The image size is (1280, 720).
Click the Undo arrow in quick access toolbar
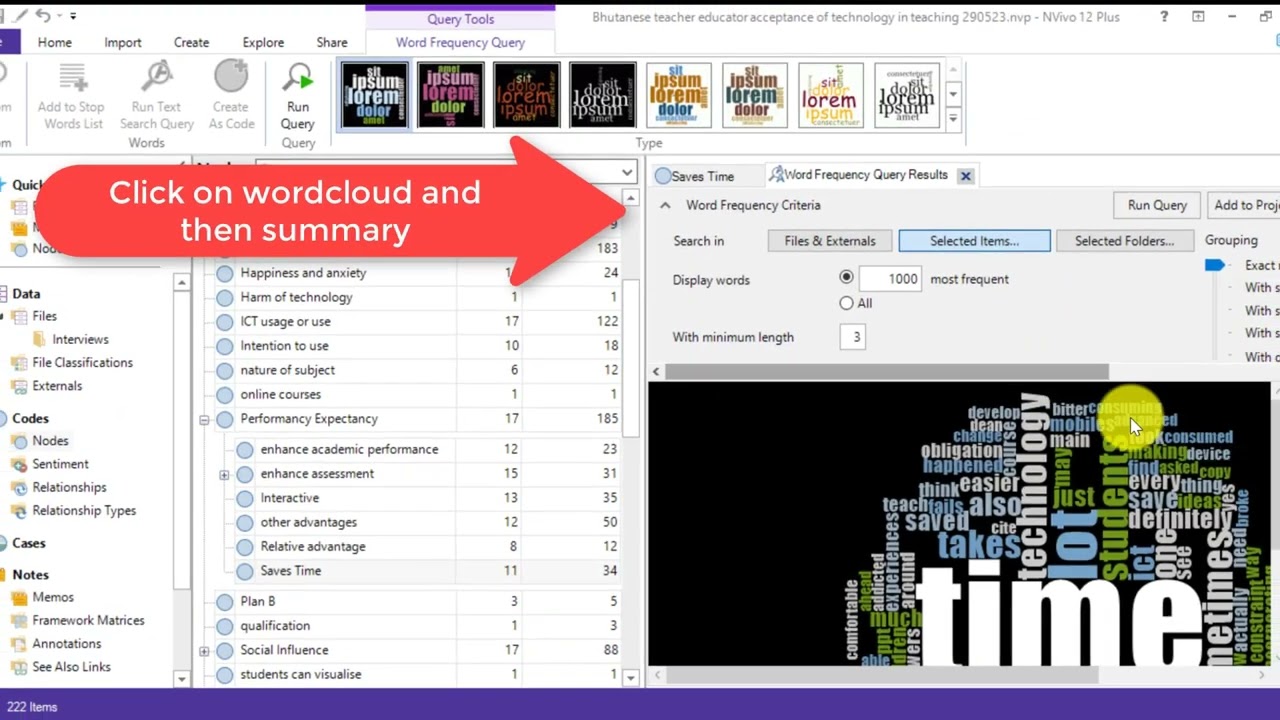42,16
